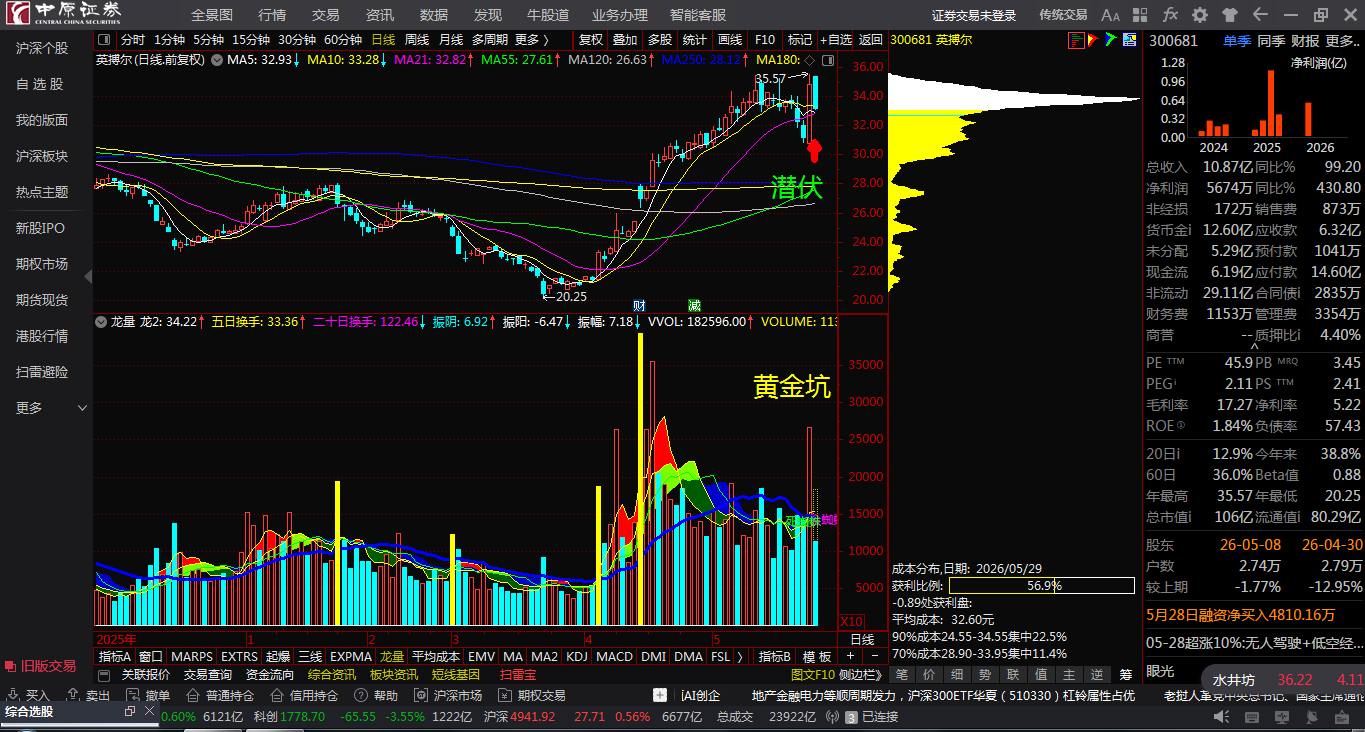
Task: Click the 获利比例 56.9% bar
Action: pyautogui.click(x=1041, y=586)
